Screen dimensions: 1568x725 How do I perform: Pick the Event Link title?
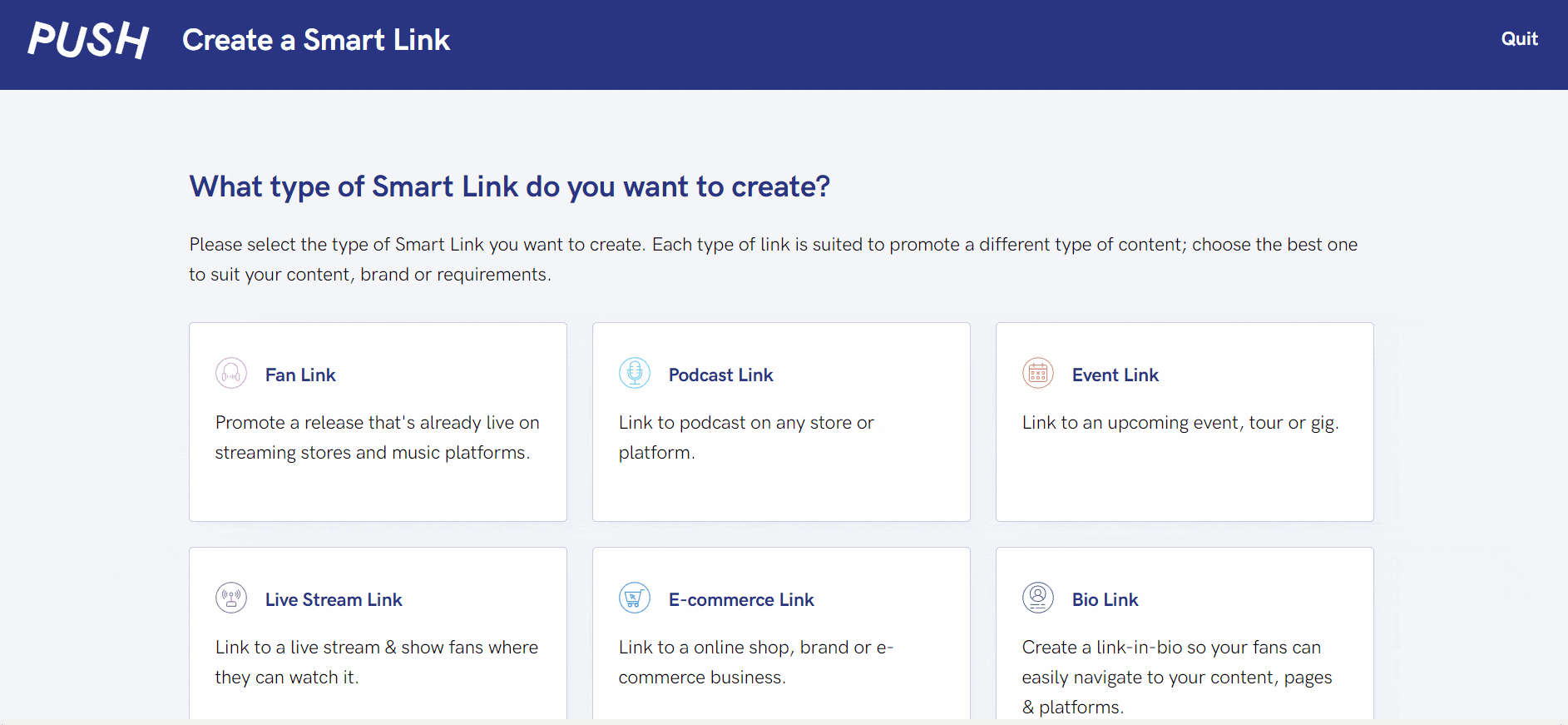[1115, 375]
